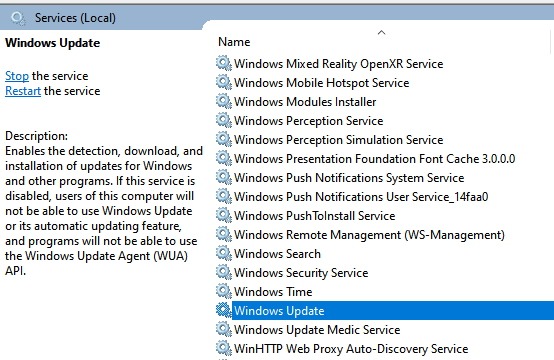Screen dimensions: 554x360
Task: Click gear icon of Windows Remote Management
Action: [x=224, y=235]
